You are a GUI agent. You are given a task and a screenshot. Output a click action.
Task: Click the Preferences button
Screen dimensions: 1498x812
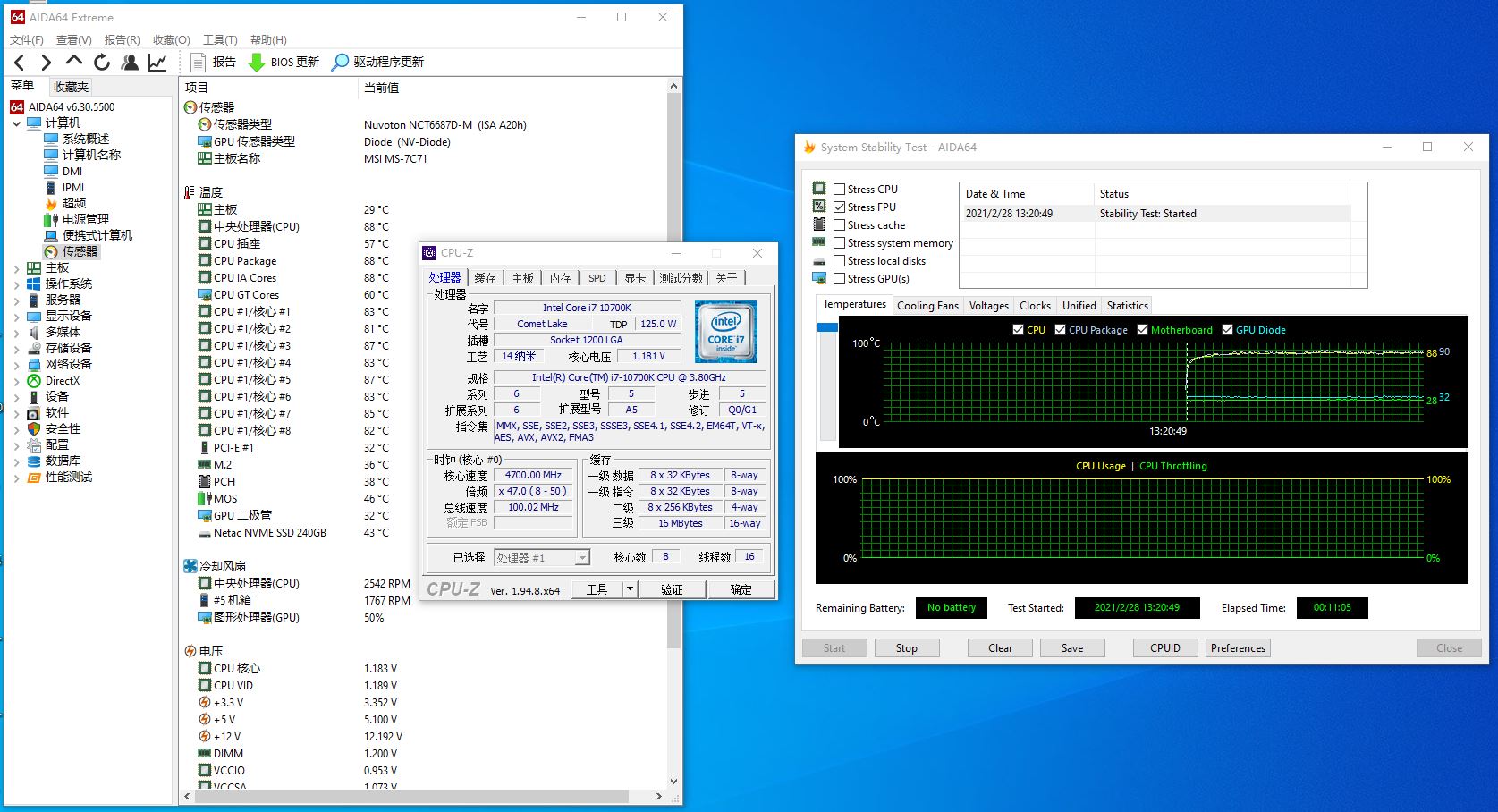pos(1238,648)
